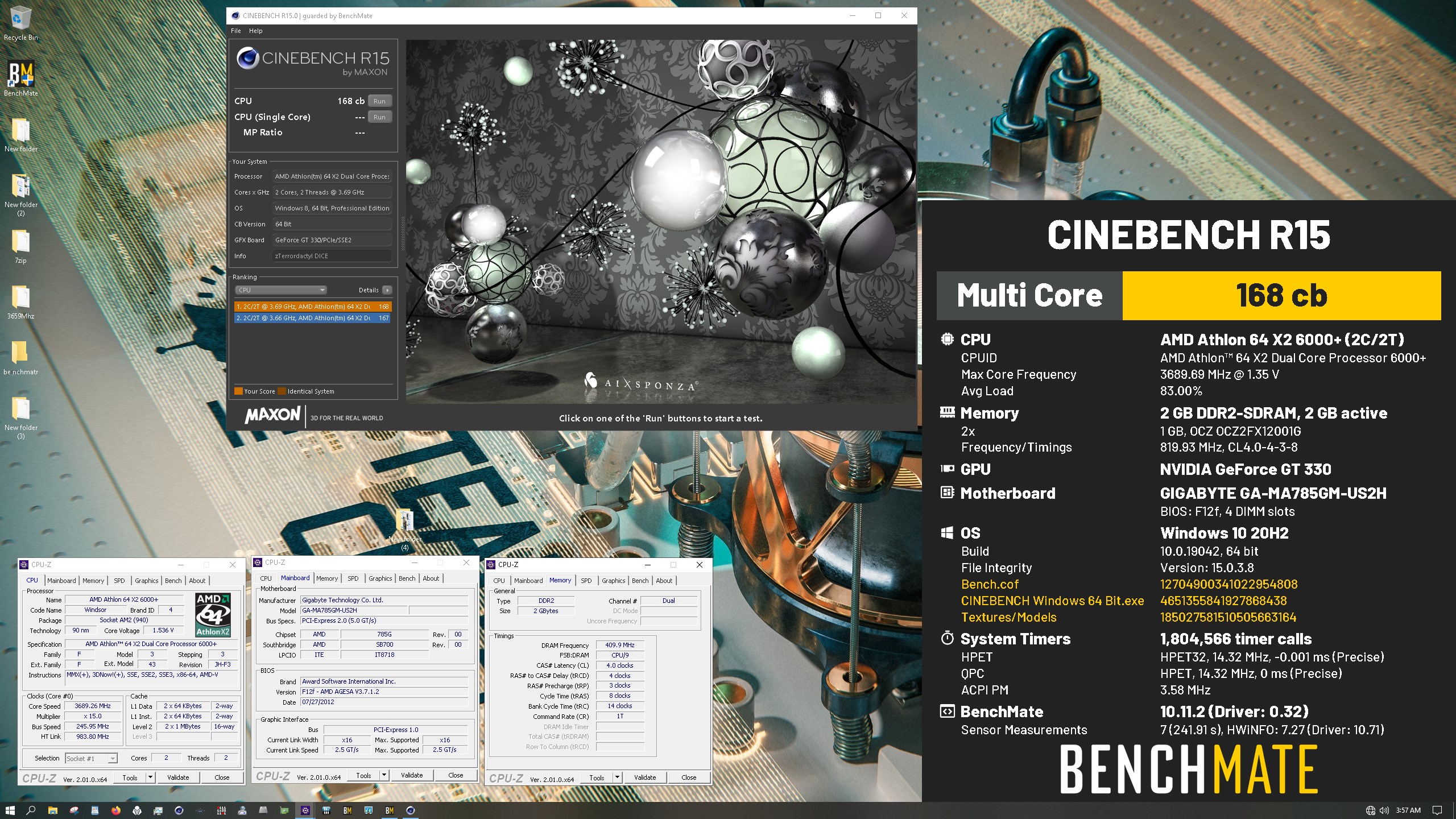Click Close in CPU-Z CPU window
Image resolution: width=1456 pixels, height=819 pixels.
222,777
